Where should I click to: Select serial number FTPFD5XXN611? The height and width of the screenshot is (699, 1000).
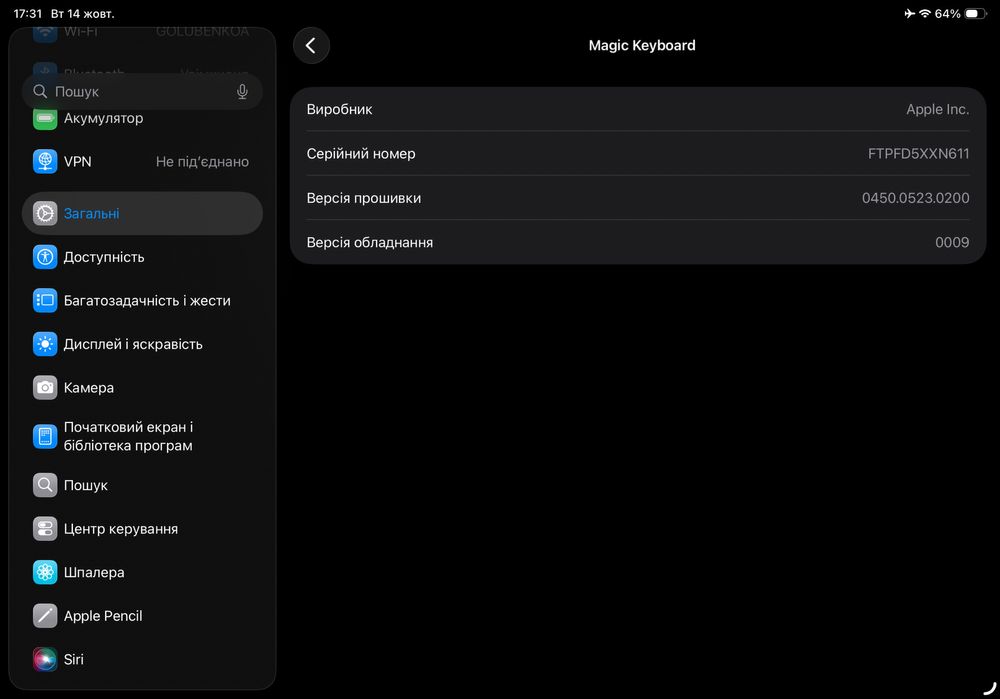tap(918, 154)
